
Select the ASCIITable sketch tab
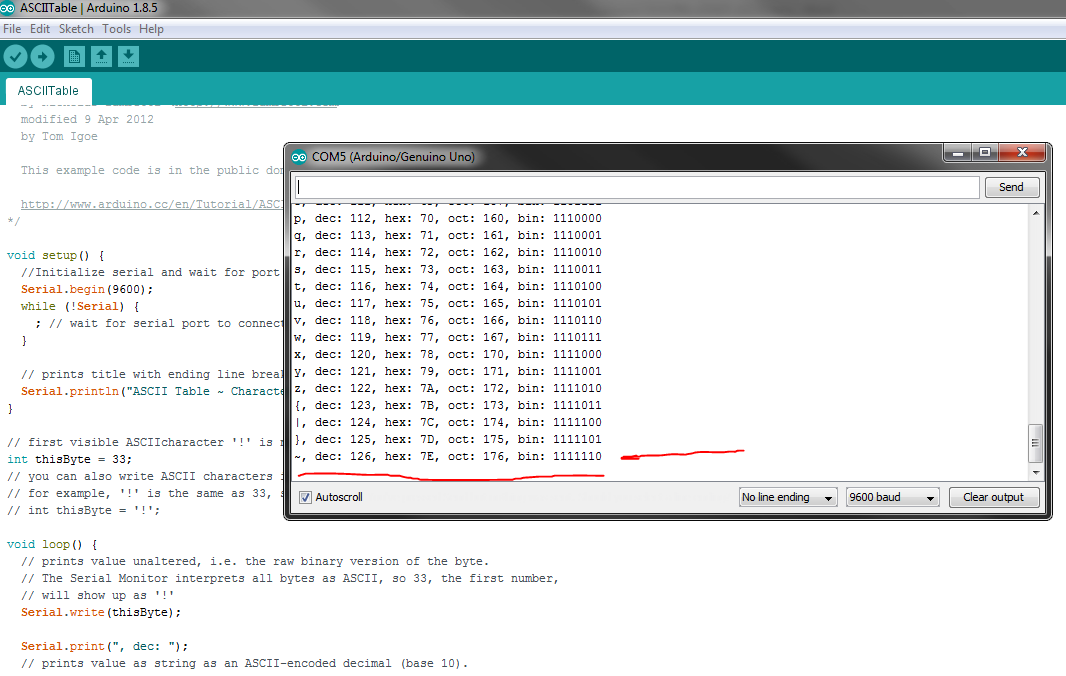click(48, 91)
